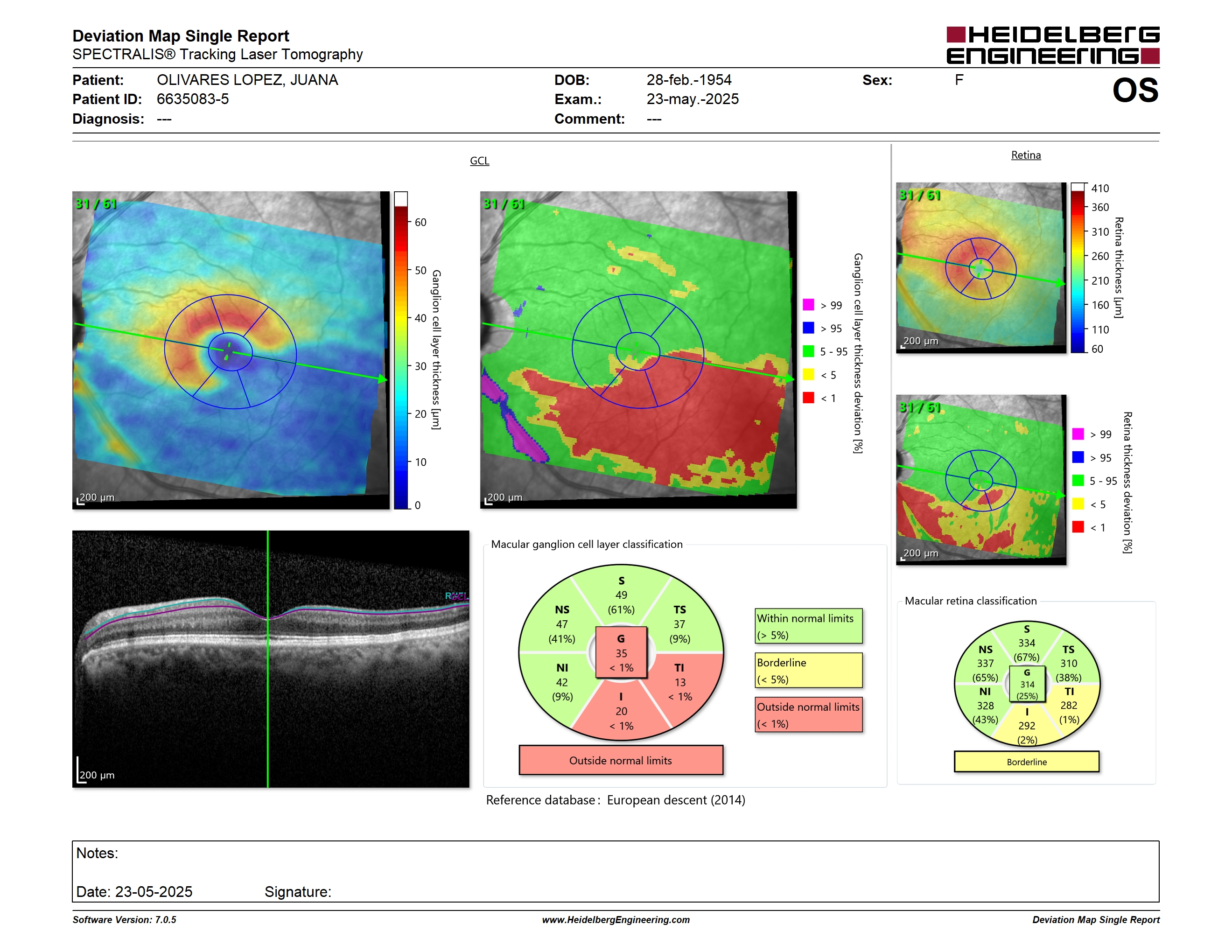Image resolution: width=1232 pixels, height=952 pixels.
Task: Click the G 35 center sector of GCL chart
Action: (x=621, y=652)
